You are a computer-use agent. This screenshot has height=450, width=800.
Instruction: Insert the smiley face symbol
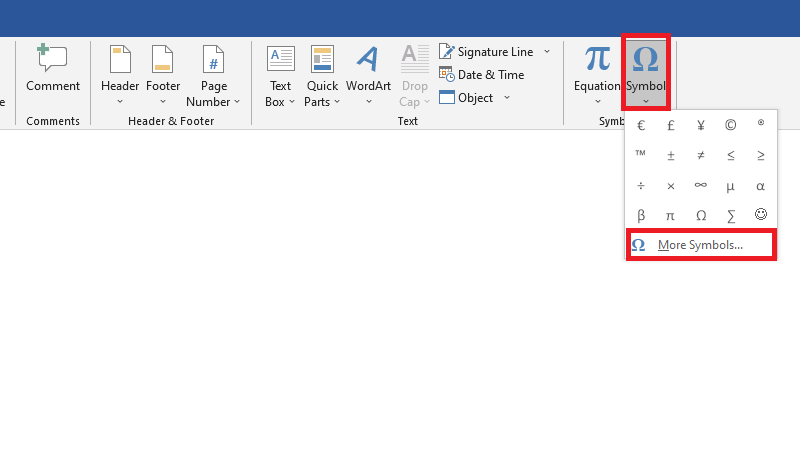[761, 215]
